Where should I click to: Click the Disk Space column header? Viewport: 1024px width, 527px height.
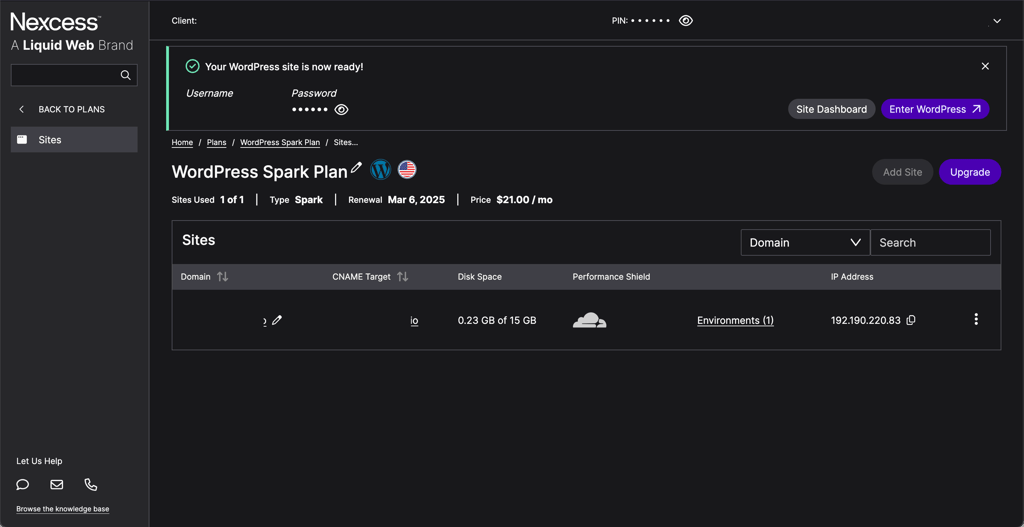click(x=479, y=277)
